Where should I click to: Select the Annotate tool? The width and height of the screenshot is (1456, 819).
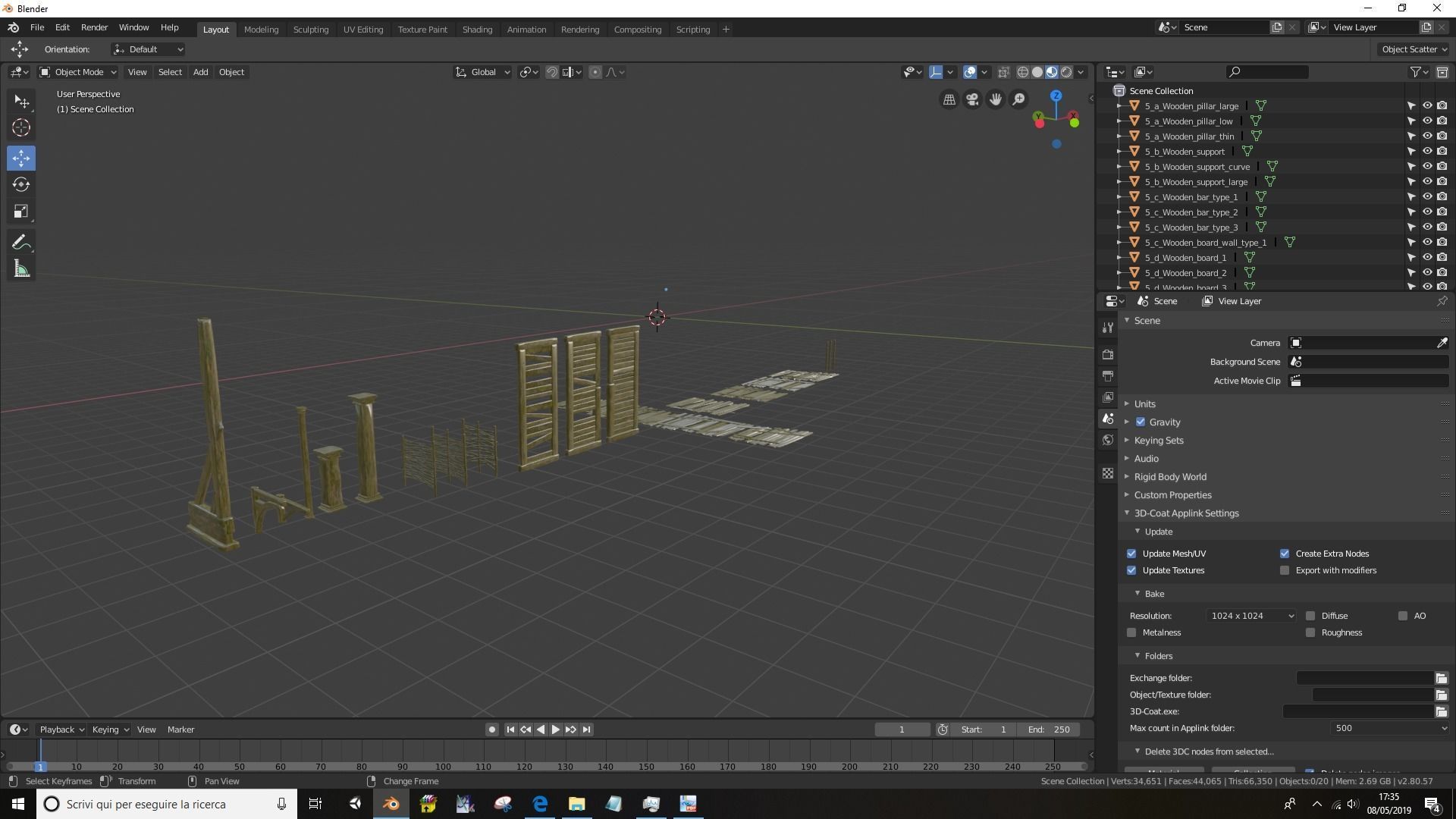pyautogui.click(x=21, y=242)
